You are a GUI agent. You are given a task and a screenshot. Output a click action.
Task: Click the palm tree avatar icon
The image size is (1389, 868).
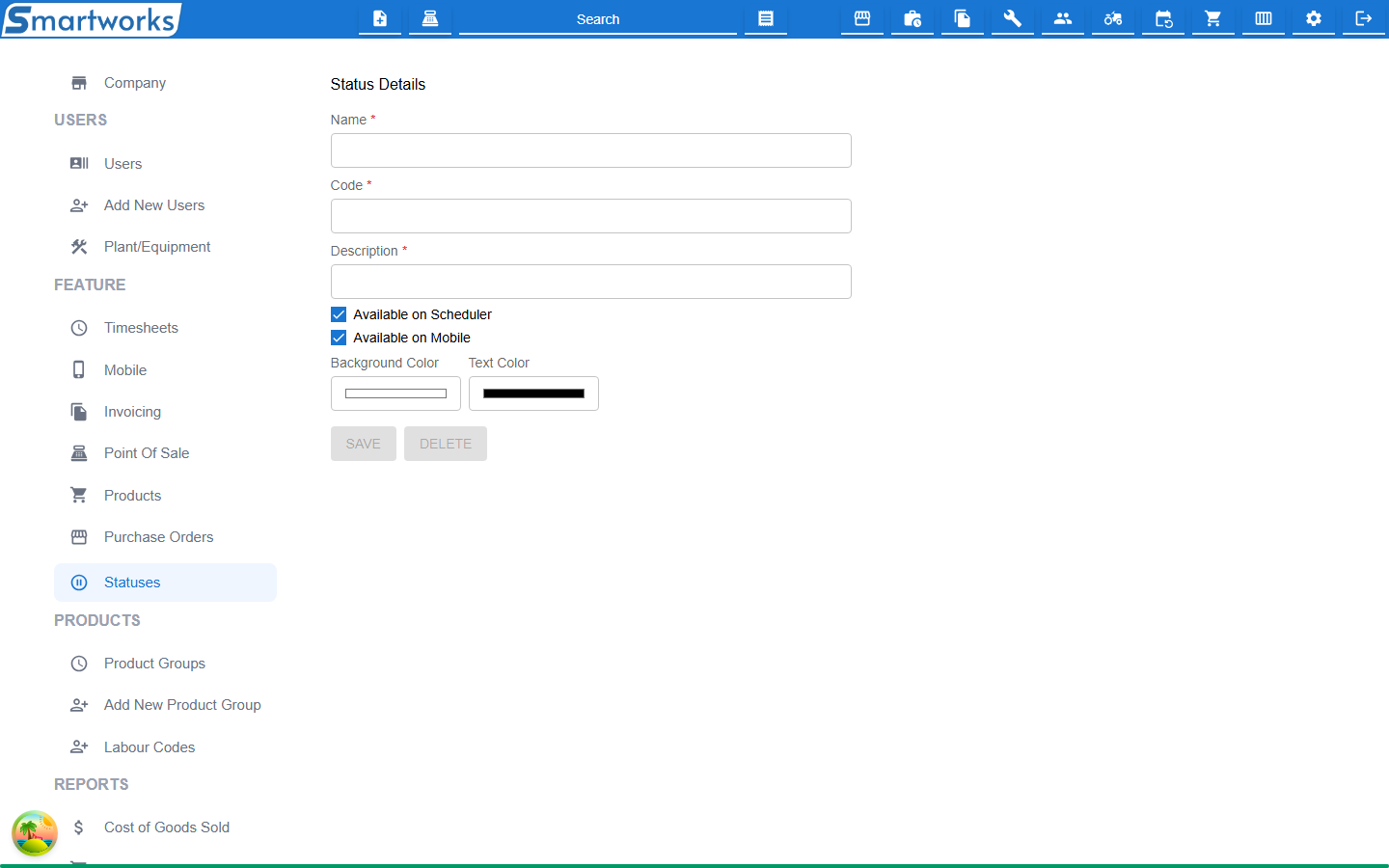tap(35, 833)
